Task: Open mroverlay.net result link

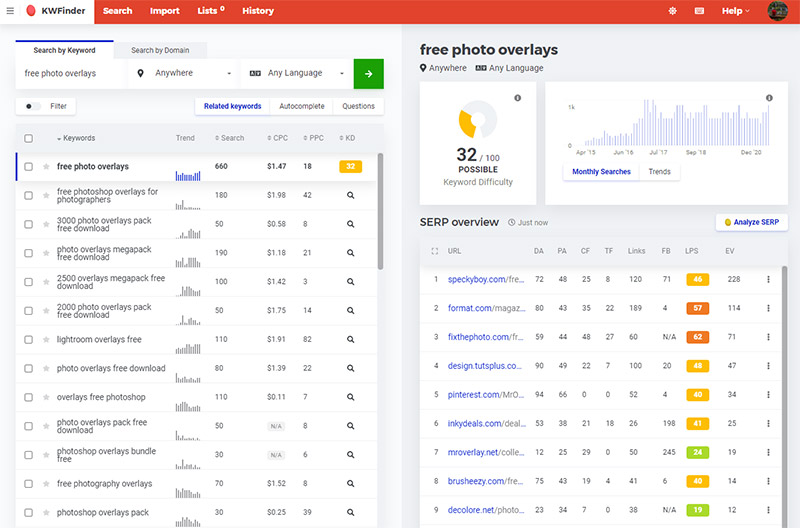Action: click(x=486, y=452)
